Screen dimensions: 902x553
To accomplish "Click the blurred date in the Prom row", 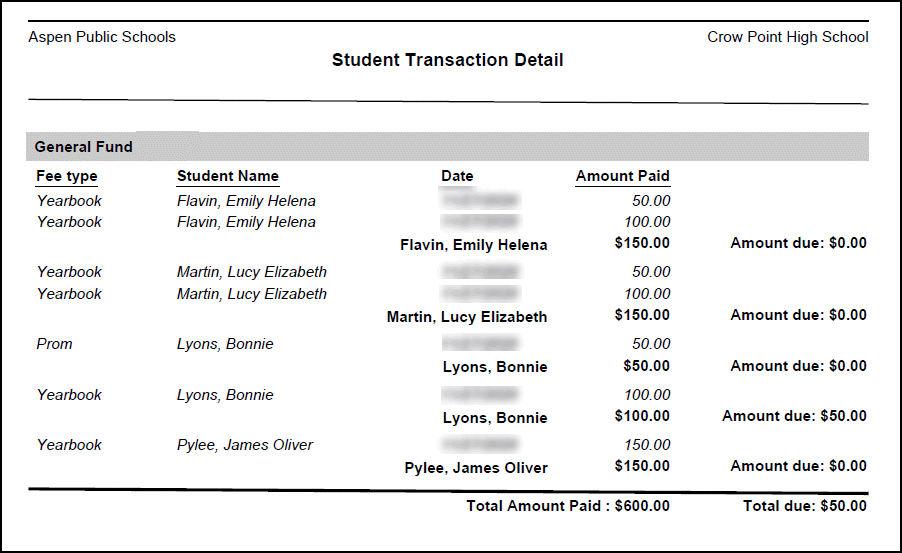I will tap(481, 344).
